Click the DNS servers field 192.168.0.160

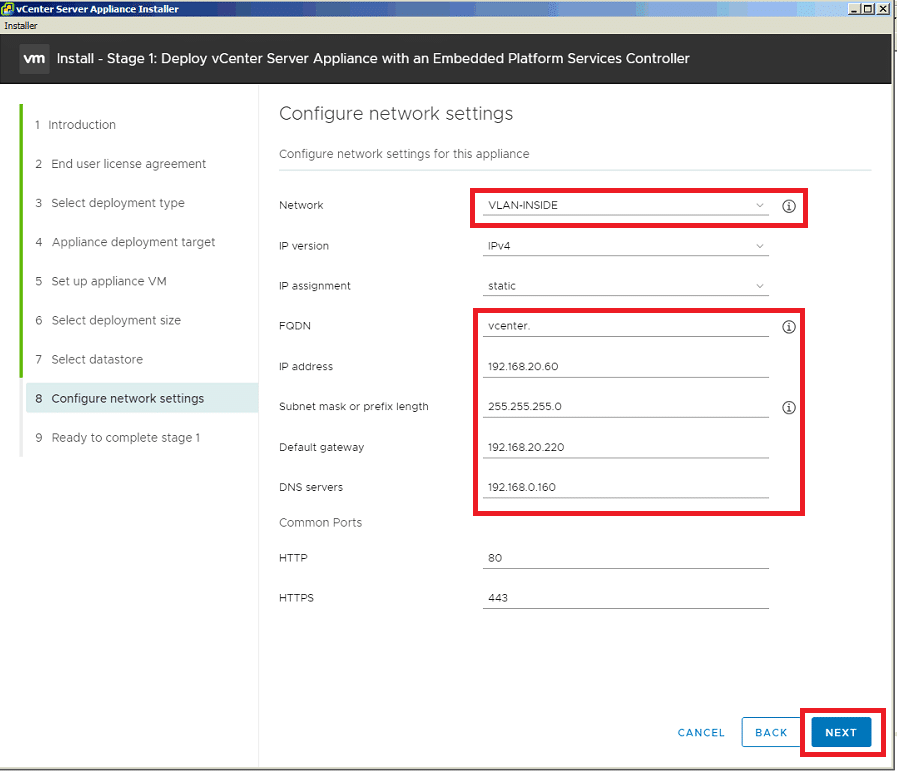pyautogui.click(x=625, y=487)
